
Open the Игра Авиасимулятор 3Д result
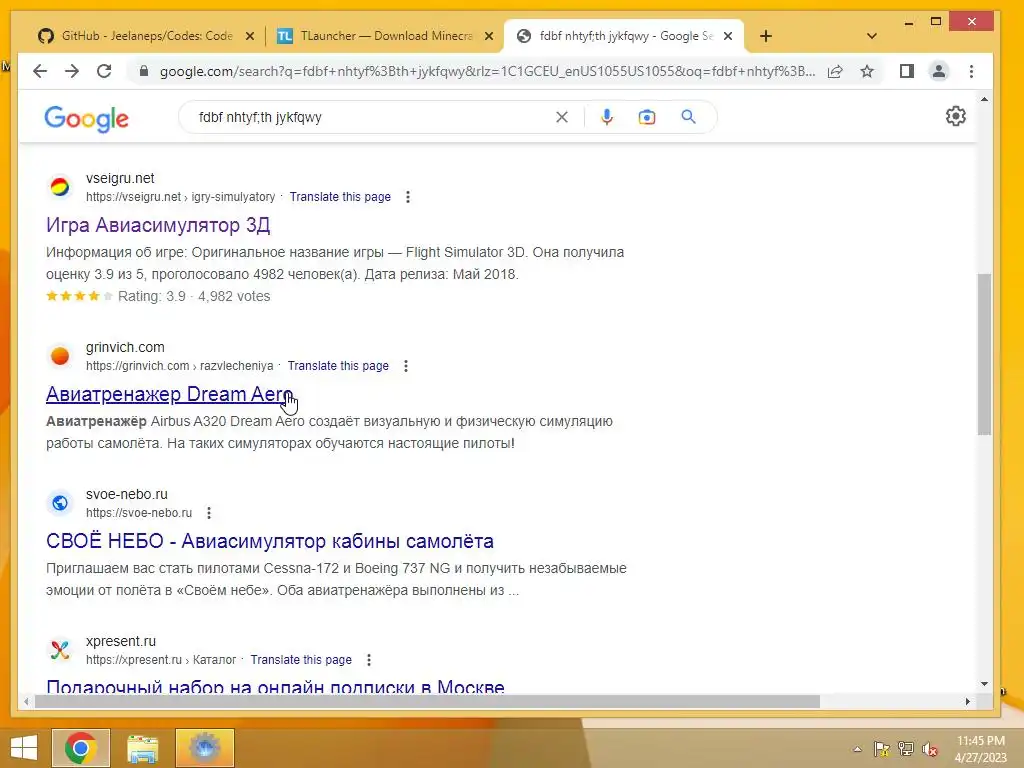point(158,225)
